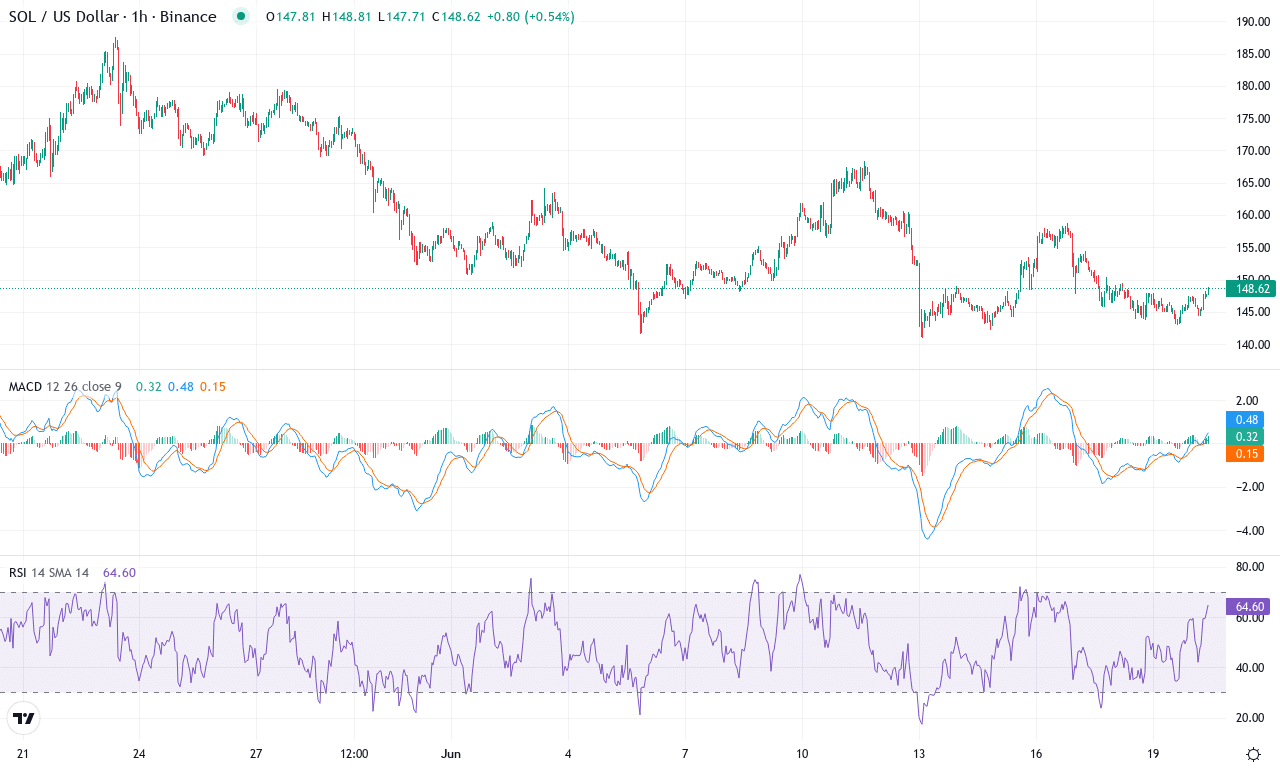Image resolution: width=1280 pixels, height=768 pixels.
Task: Click the 12:00 time axis label
Action: tap(354, 753)
